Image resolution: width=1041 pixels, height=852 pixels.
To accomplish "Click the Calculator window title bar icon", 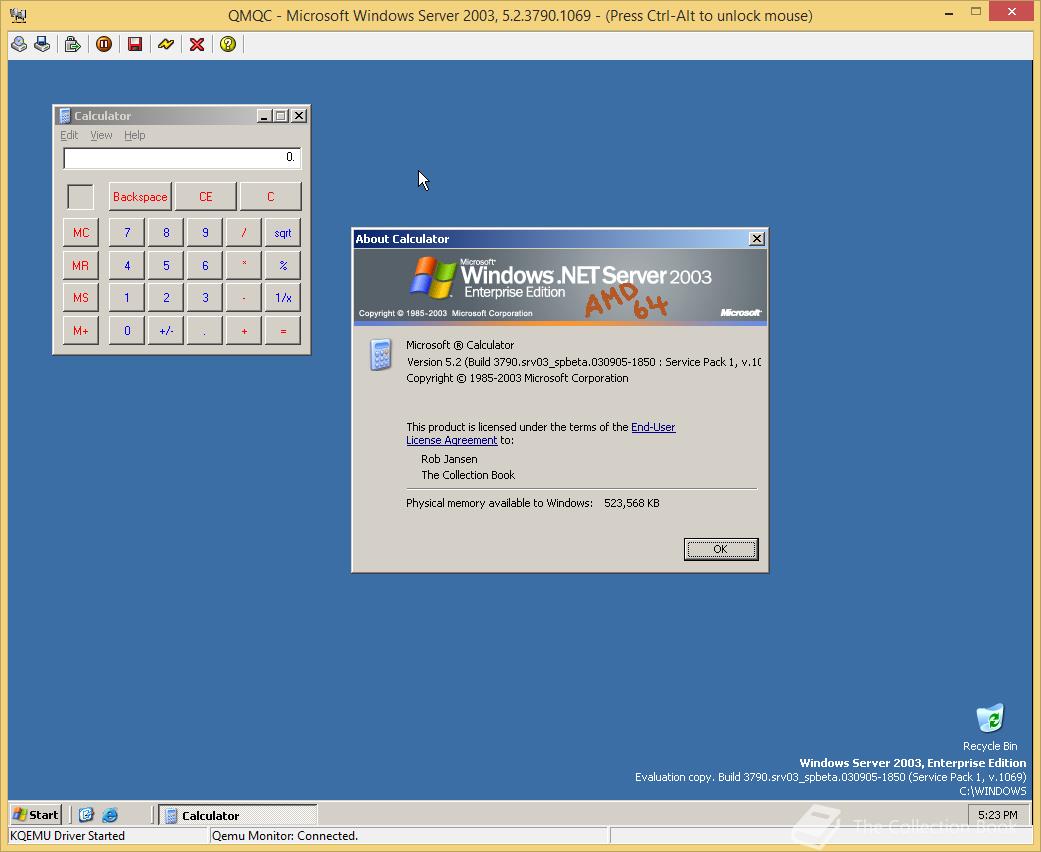I will [x=64, y=116].
